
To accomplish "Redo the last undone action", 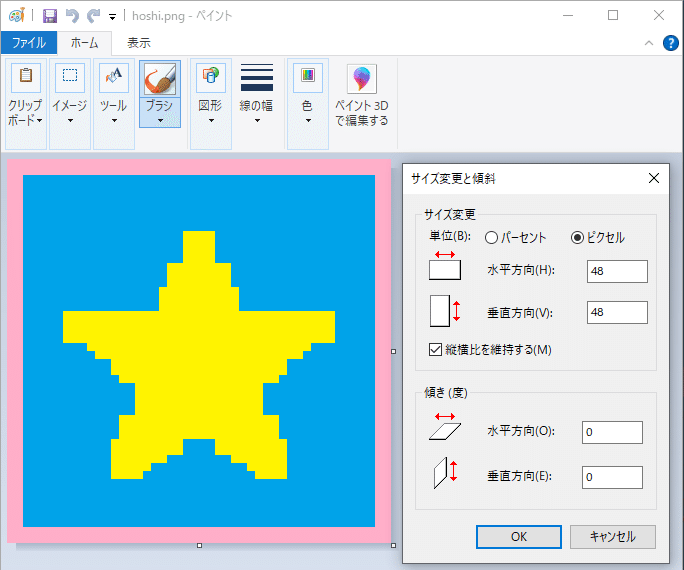I will (93, 16).
